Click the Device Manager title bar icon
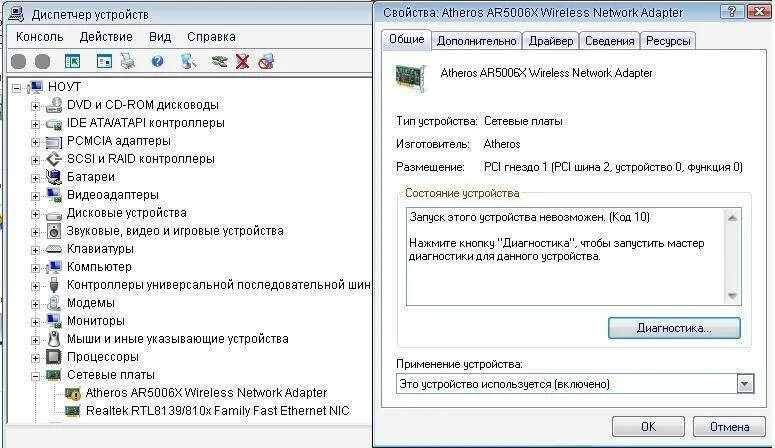 [x=16, y=14]
